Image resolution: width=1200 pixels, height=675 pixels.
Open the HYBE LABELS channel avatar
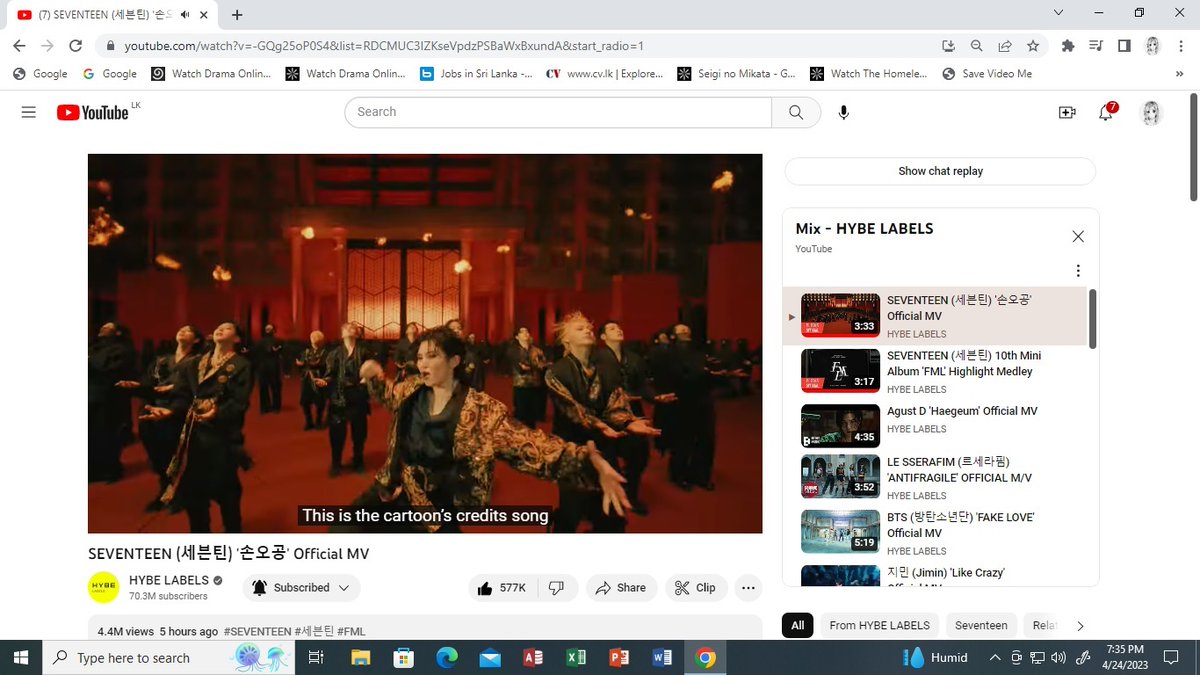(x=104, y=588)
